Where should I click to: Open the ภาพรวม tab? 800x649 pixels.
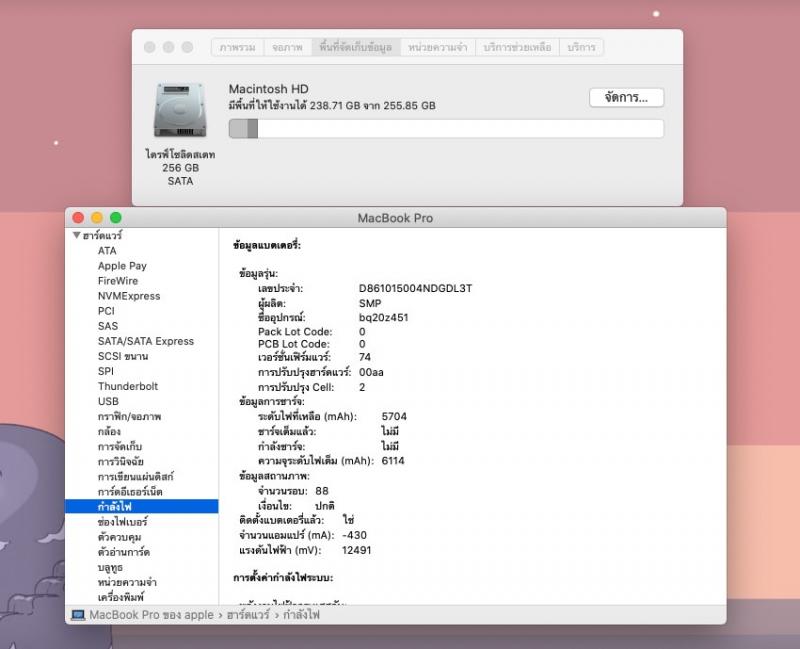(x=237, y=47)
